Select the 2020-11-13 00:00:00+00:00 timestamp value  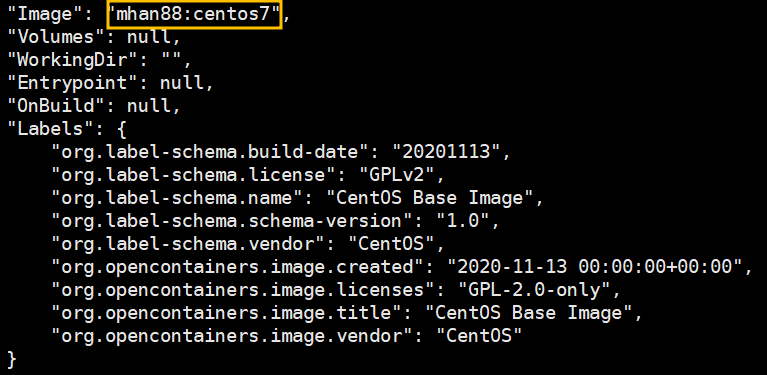[595, 267]
